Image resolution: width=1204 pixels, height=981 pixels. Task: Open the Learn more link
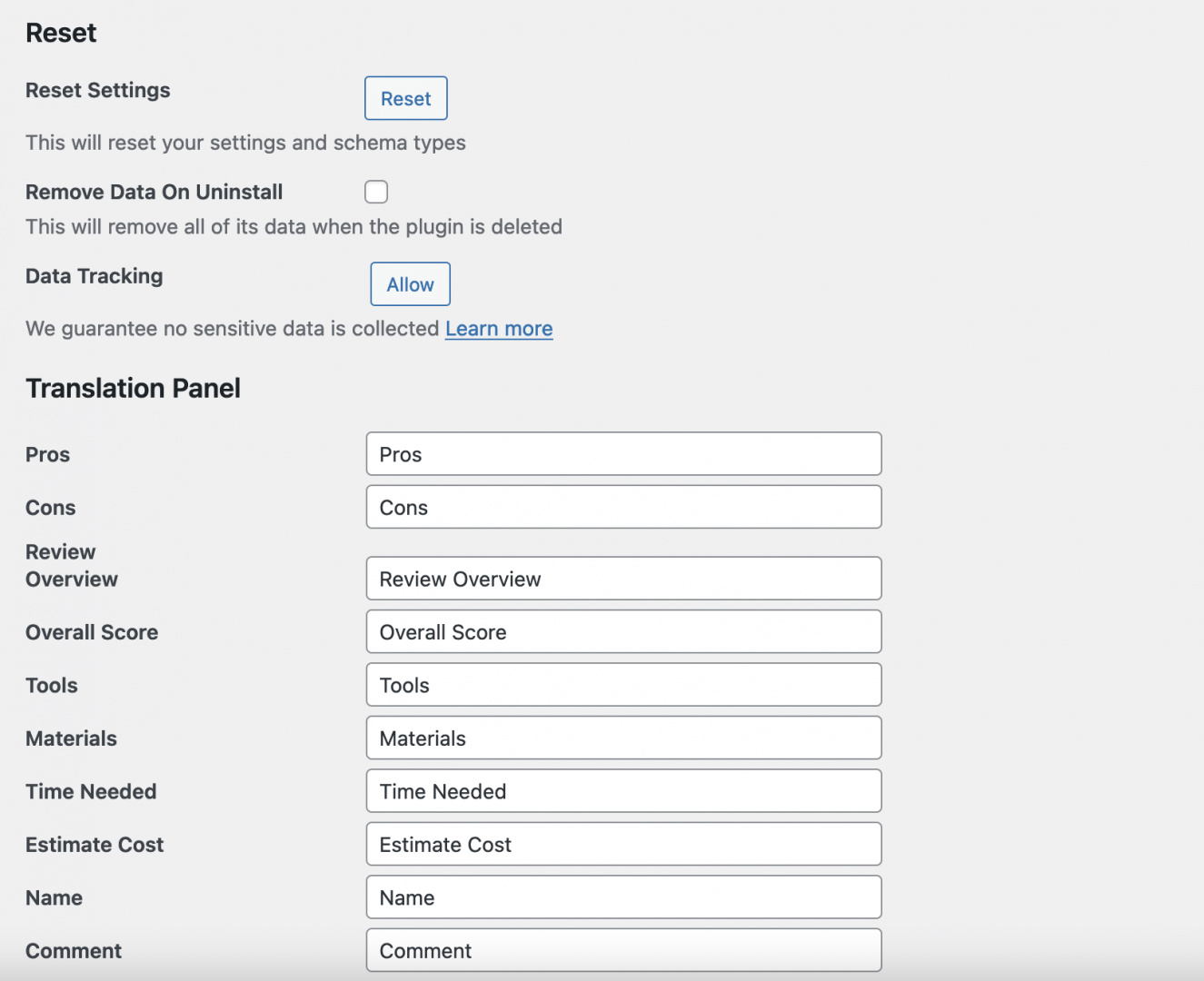[x=499, y=329]
